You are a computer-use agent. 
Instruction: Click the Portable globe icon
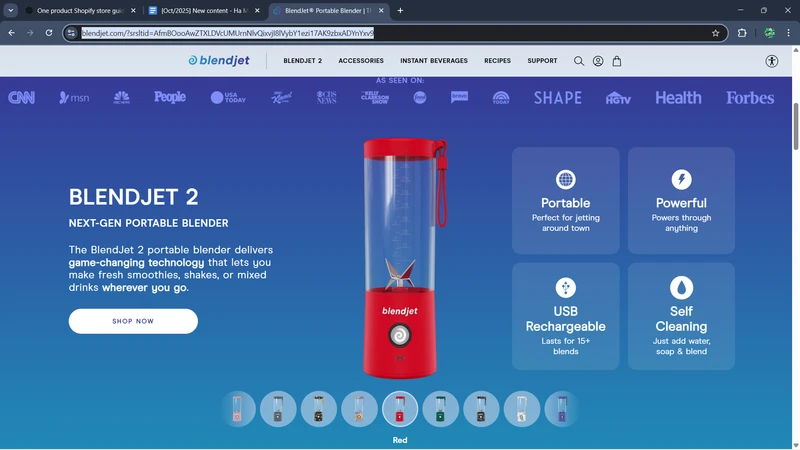565,180
